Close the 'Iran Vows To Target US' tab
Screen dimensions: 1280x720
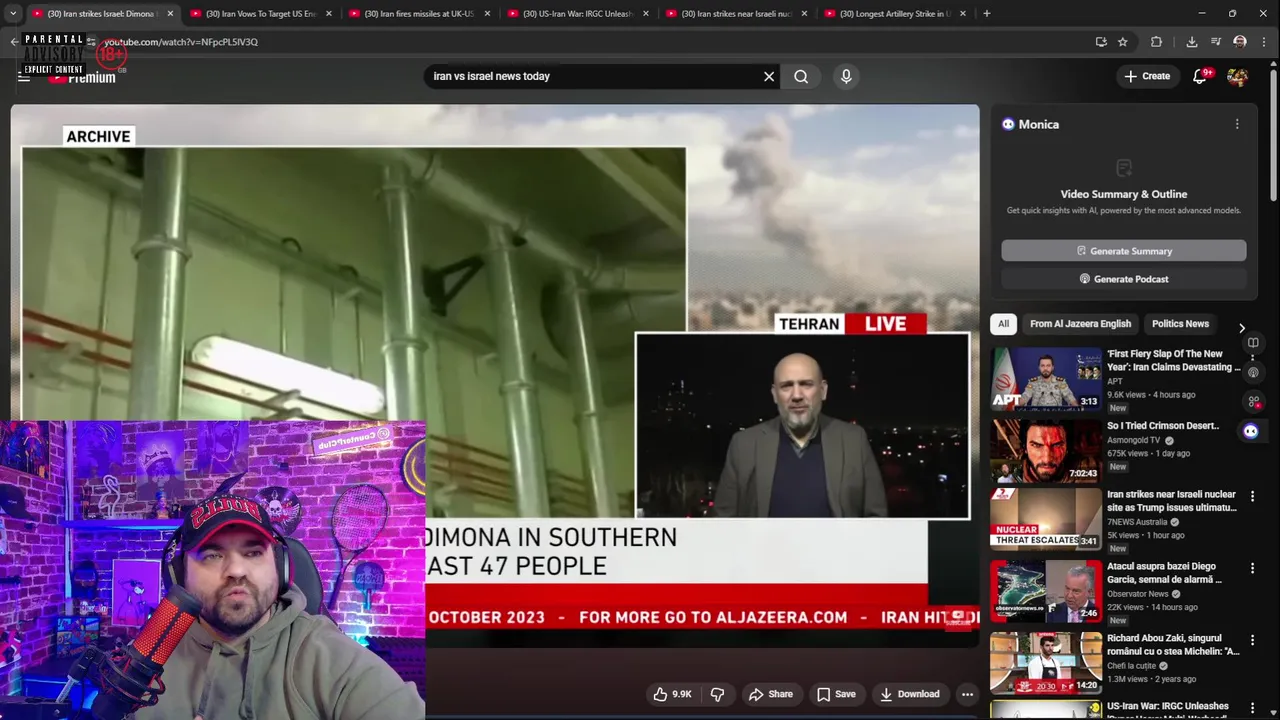328,14
